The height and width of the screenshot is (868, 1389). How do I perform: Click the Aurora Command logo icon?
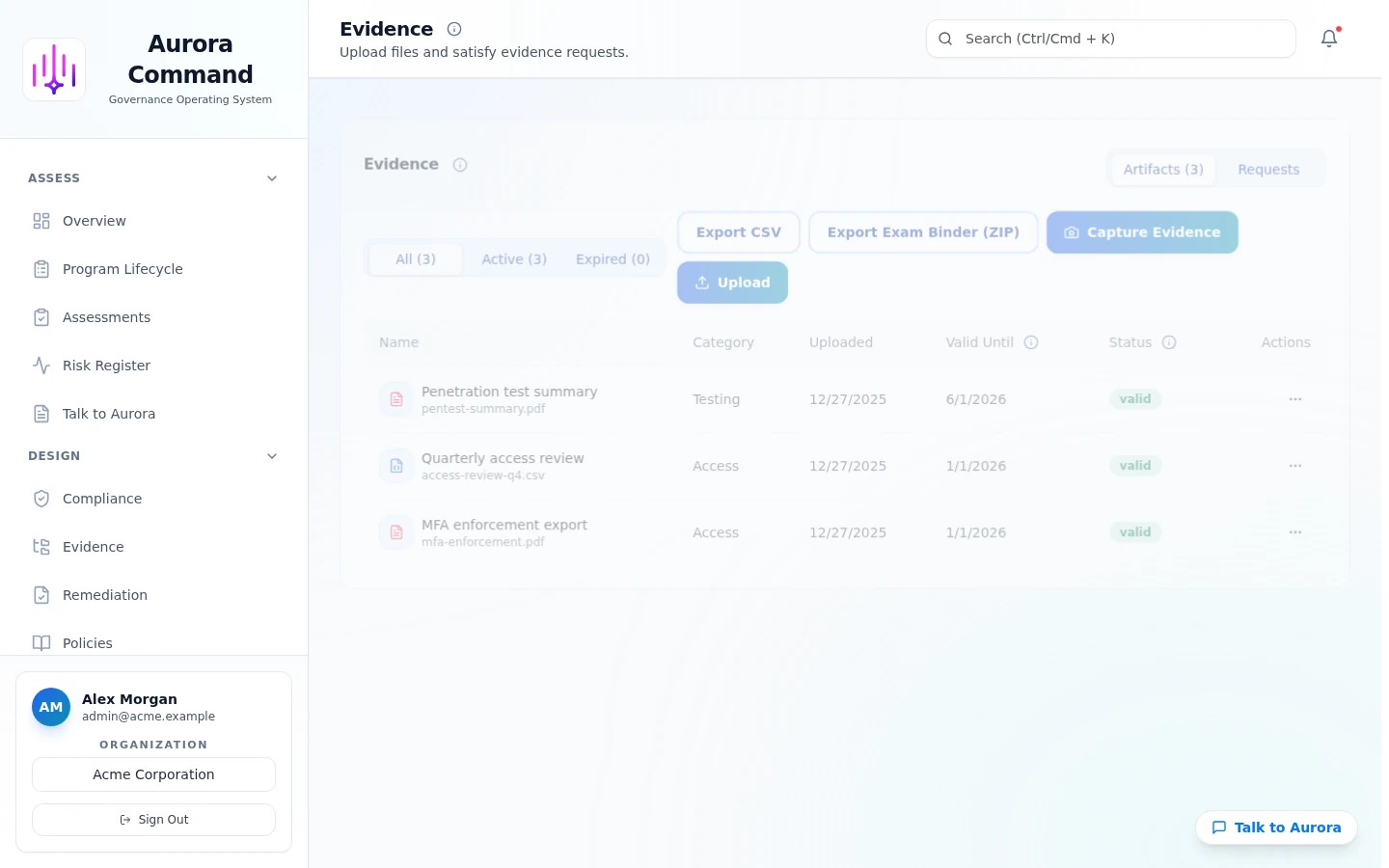(x=54, y=69)
